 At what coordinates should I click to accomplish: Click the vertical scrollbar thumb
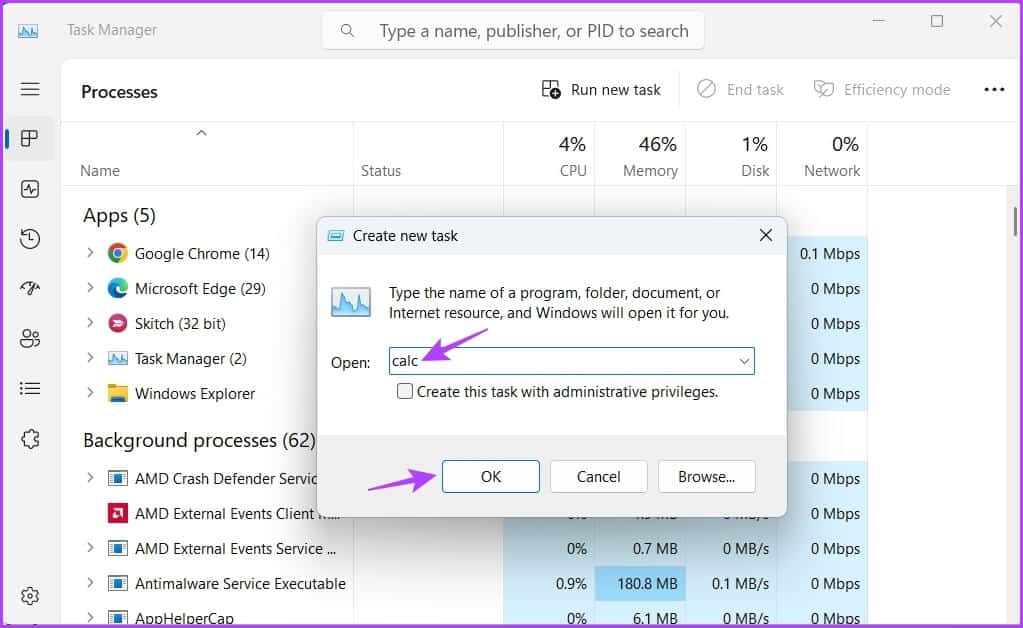pos(1015,222)
